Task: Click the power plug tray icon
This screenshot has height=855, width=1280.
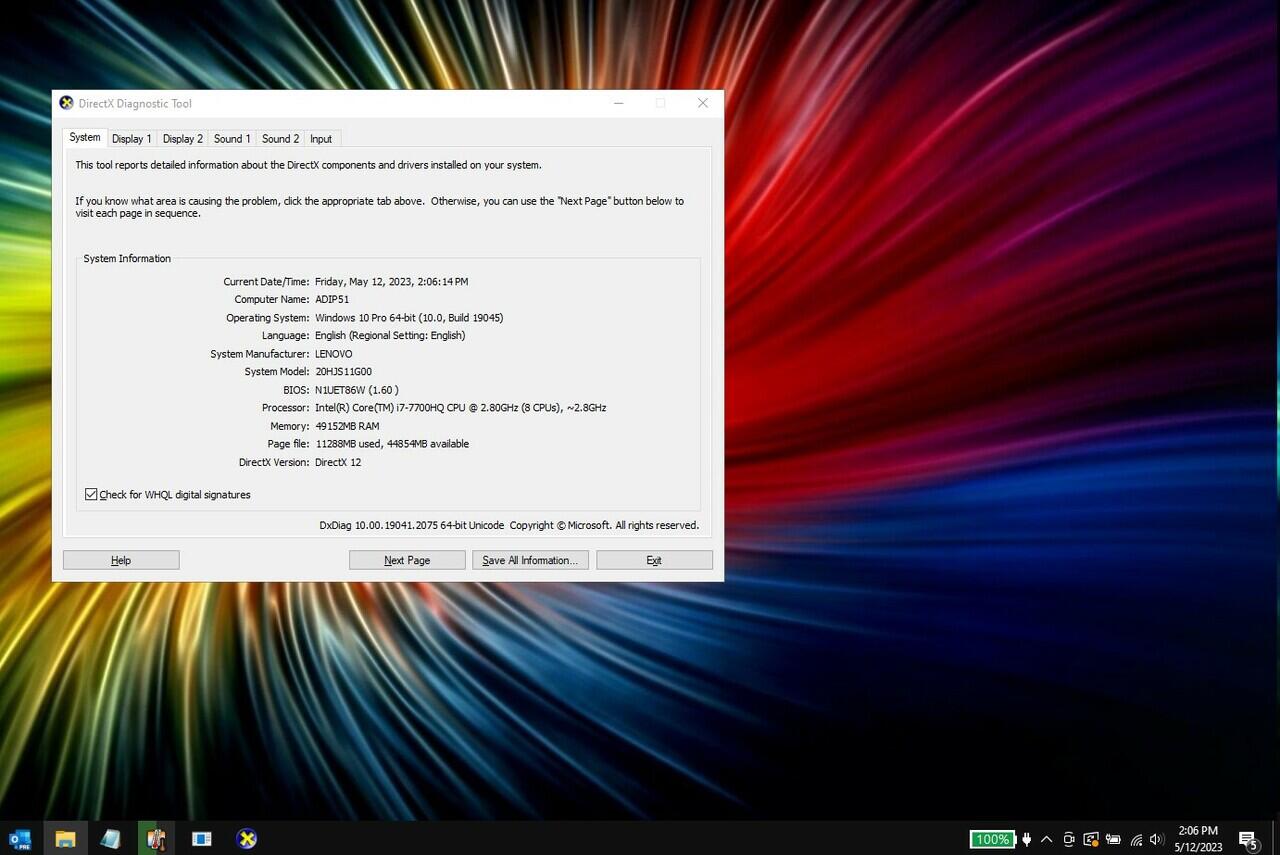Action: pyautogui.click(x=1026, y=839)
